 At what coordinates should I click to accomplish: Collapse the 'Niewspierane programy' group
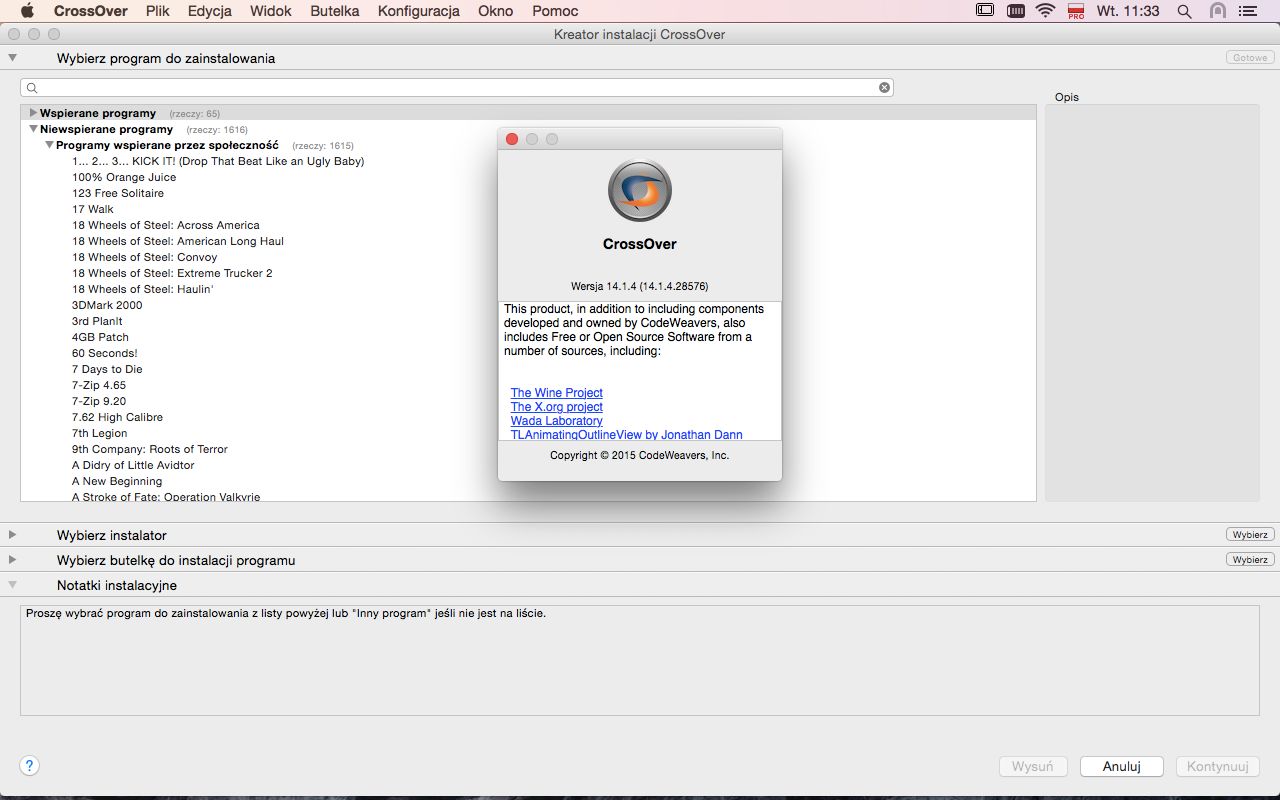33,129
